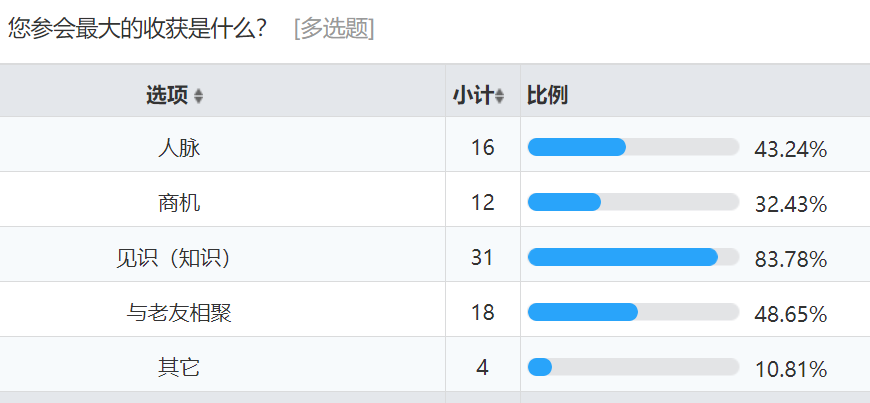This screenshot has width=870, height=403.
Task: Sort by the 小计 column arrow icon
Action: (x=499, y=96)
